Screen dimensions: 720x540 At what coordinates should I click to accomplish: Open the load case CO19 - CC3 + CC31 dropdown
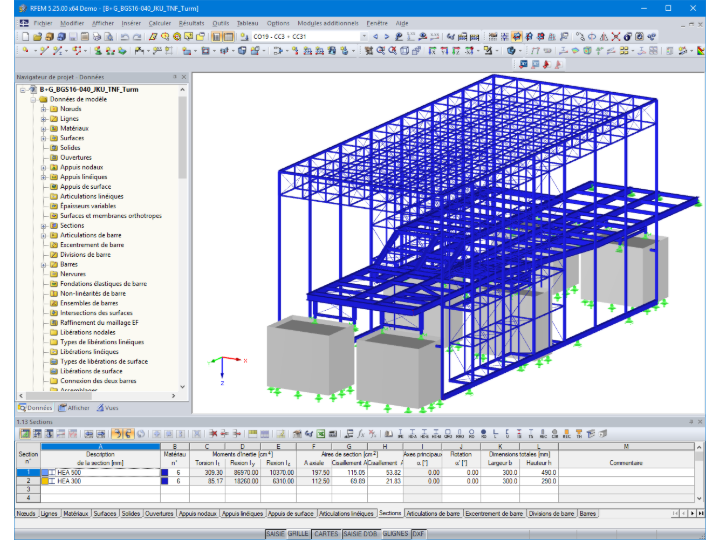tap(364, 37)
